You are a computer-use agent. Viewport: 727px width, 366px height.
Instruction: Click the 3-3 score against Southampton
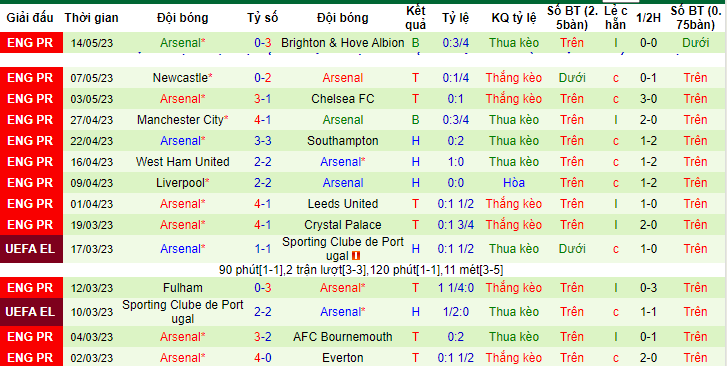point(262,141)
